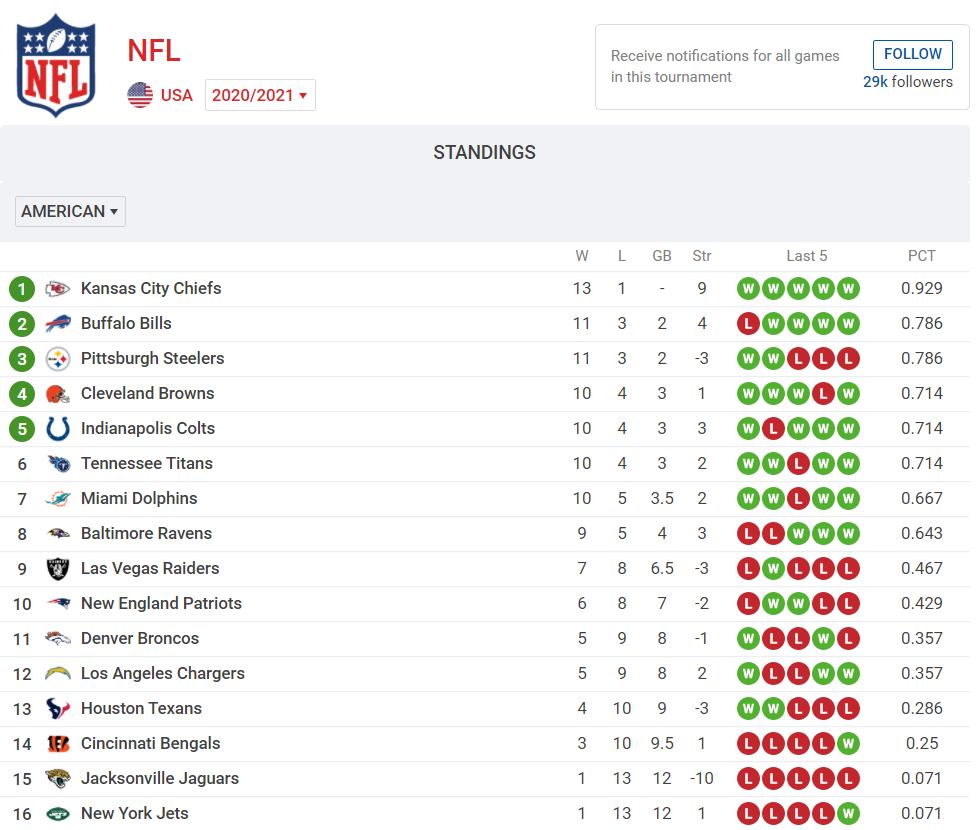Image resolution: width=980 pixels, height=830 pixels.
Task: Click Cincinnati Bengals' 0.25 percentage
Action: [x=922, y=744]
